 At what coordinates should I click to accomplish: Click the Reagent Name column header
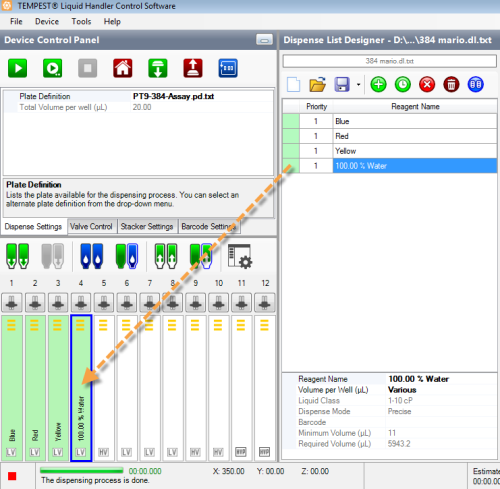(x=415, y=106)
